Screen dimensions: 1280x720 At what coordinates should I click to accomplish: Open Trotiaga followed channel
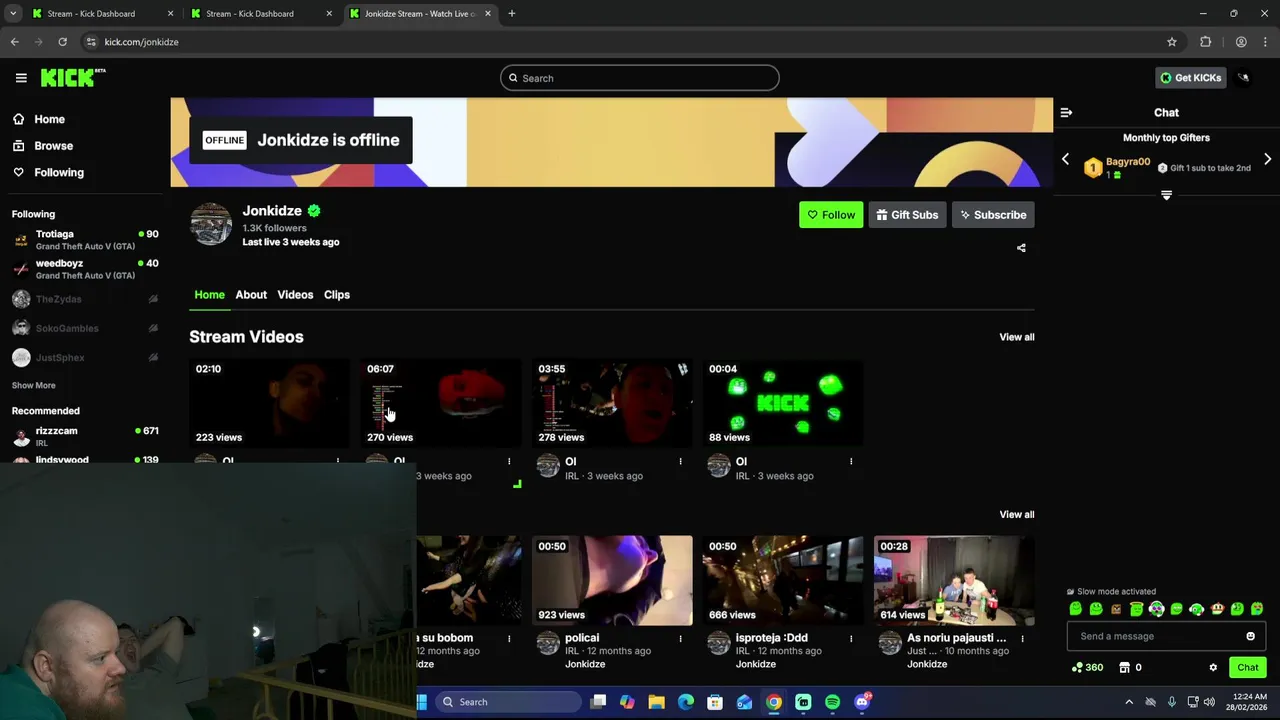[x=84, y=240]
